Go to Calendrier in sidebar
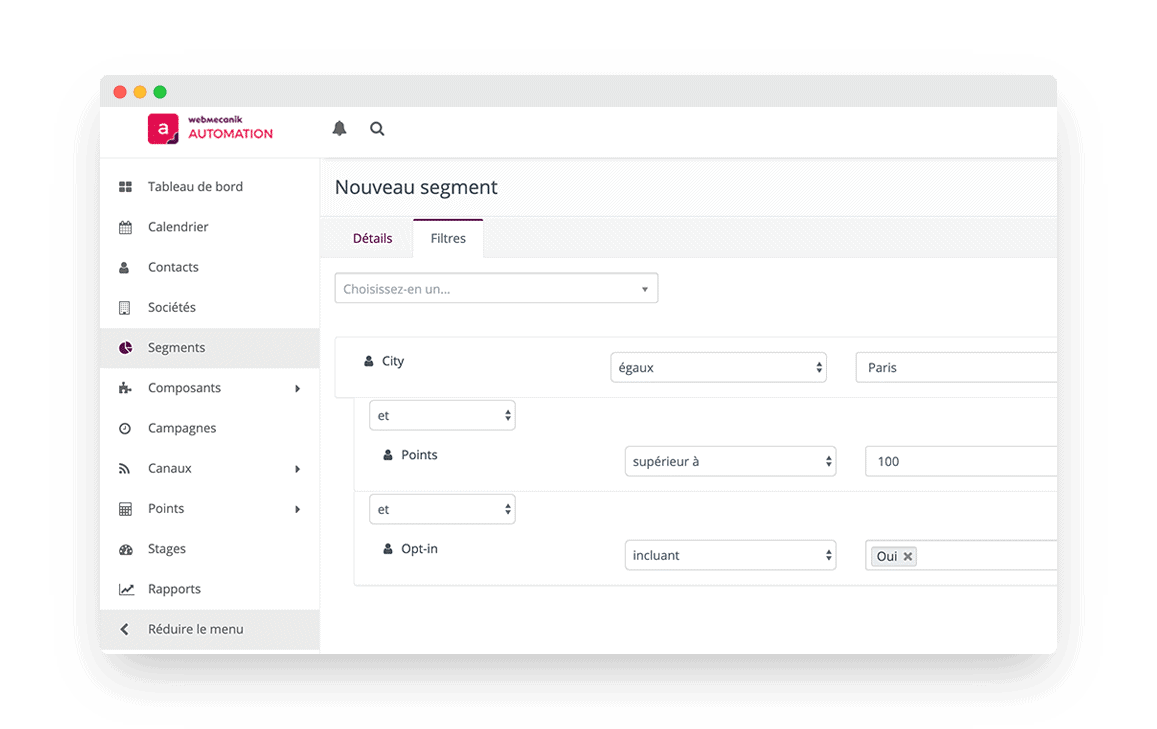 click(x=210, y=227)
